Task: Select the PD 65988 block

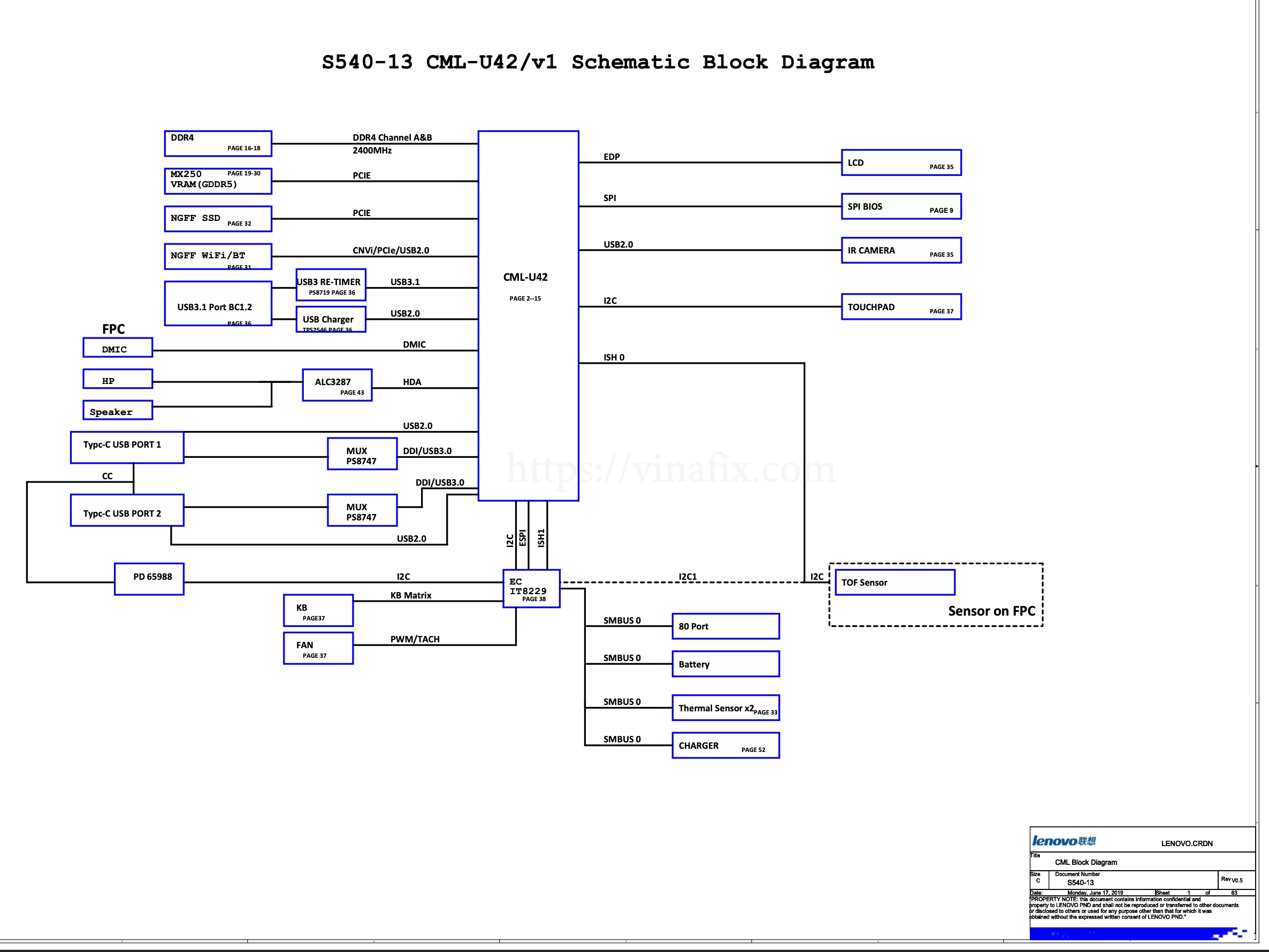Action: [149, 579]
